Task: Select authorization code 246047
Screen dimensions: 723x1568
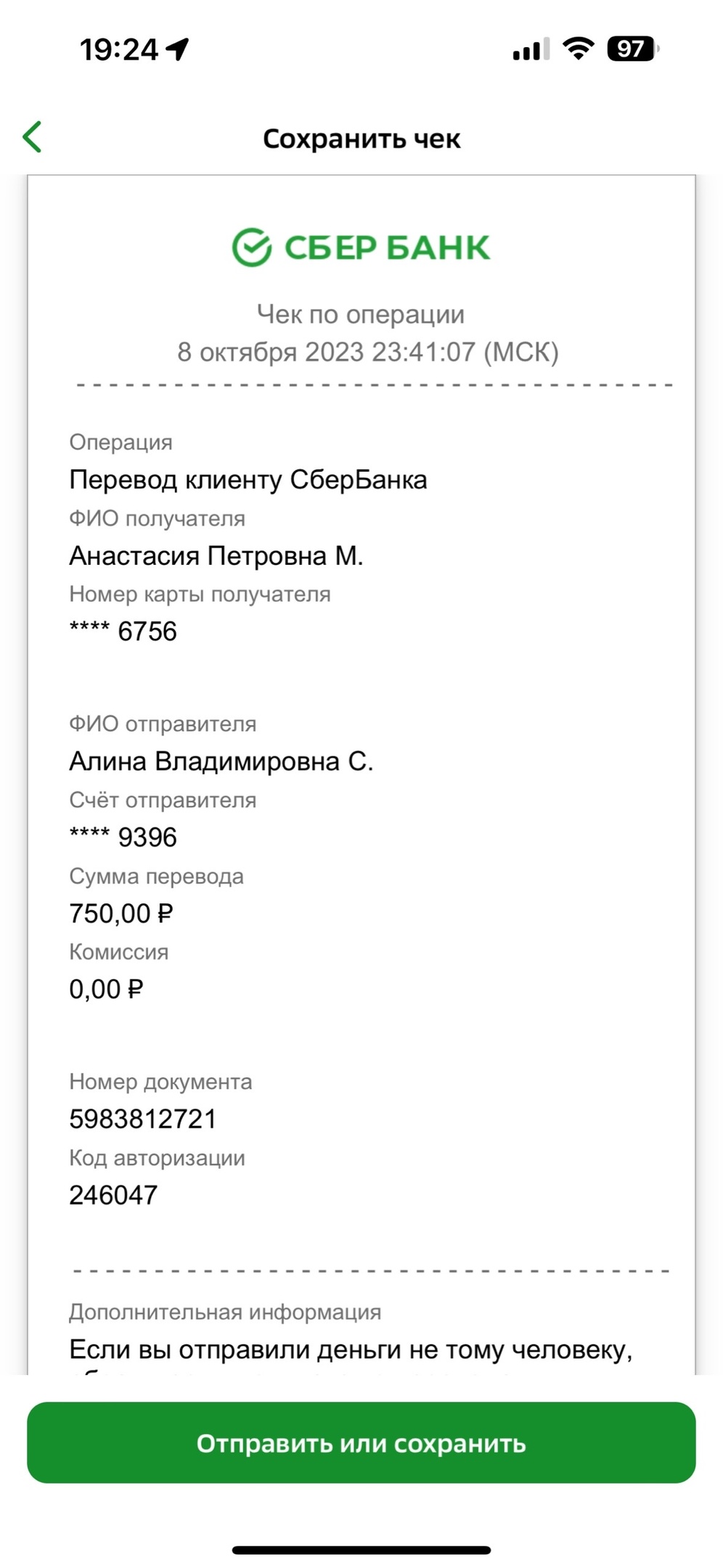Action: [113, 1196]
